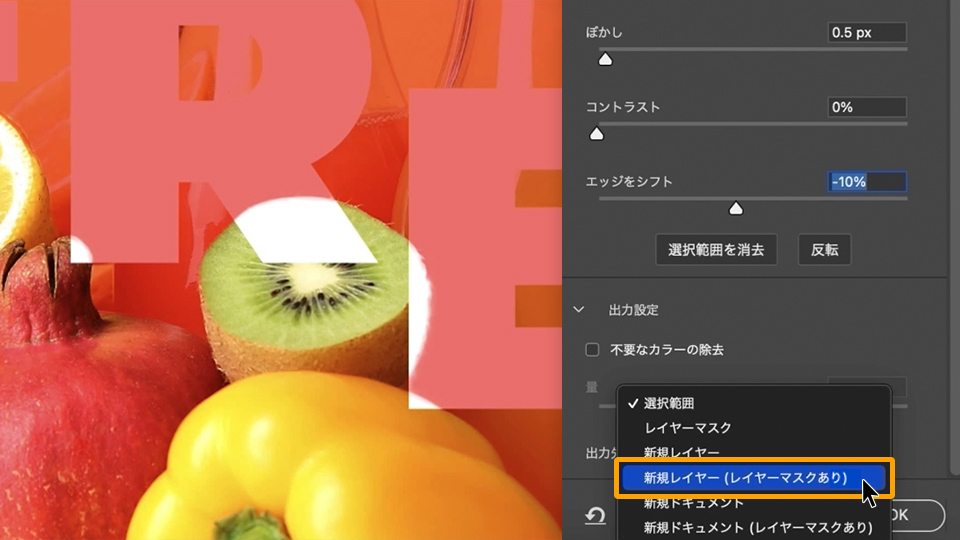Click the 不要なカラーの除去 label text
The height and width of the screenshot is (540, 960).
[x=667, y=350]
